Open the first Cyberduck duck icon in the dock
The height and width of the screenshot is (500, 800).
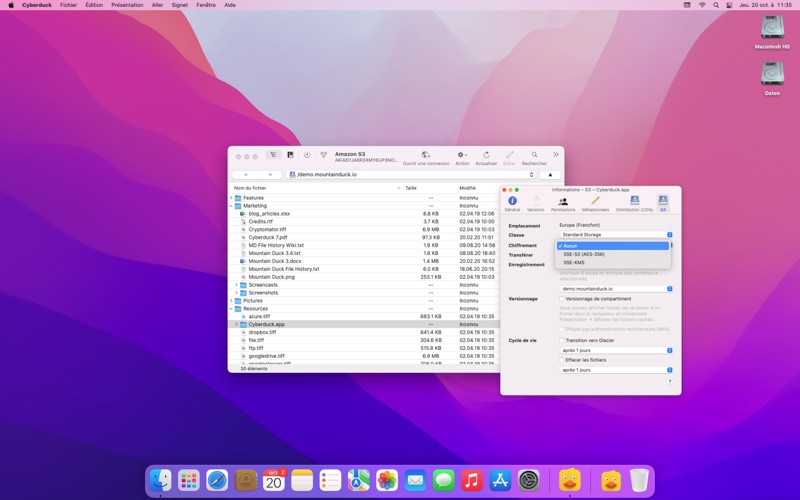(570, 481)
